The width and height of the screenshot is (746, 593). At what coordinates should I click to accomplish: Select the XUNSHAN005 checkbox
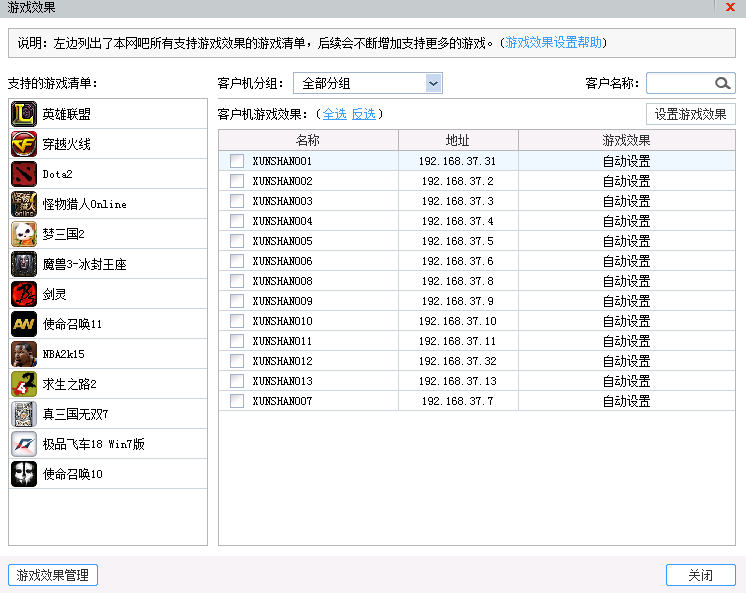click(237, 241)
